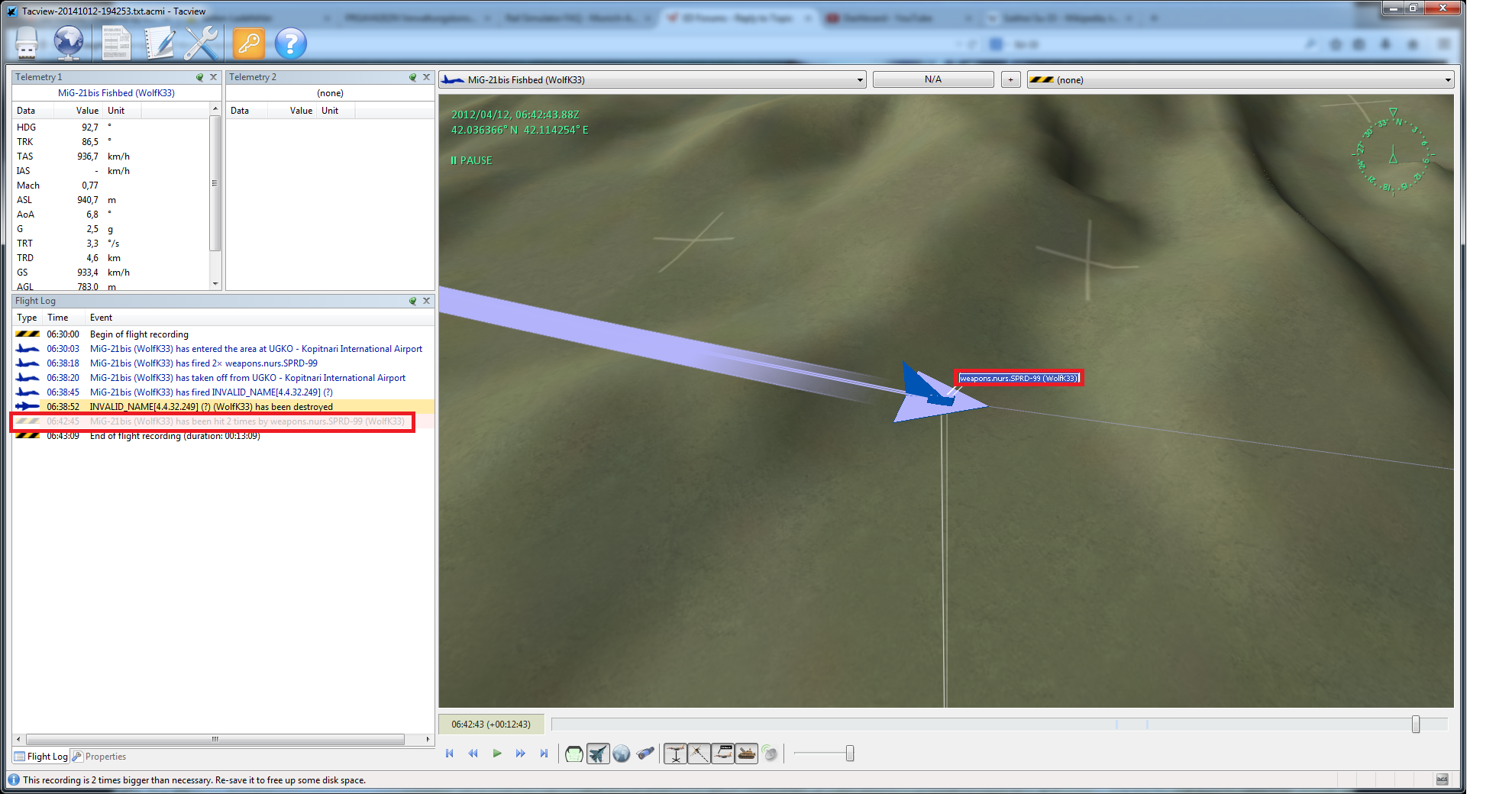Click the fast forward playback button

[x=521, y=754]
